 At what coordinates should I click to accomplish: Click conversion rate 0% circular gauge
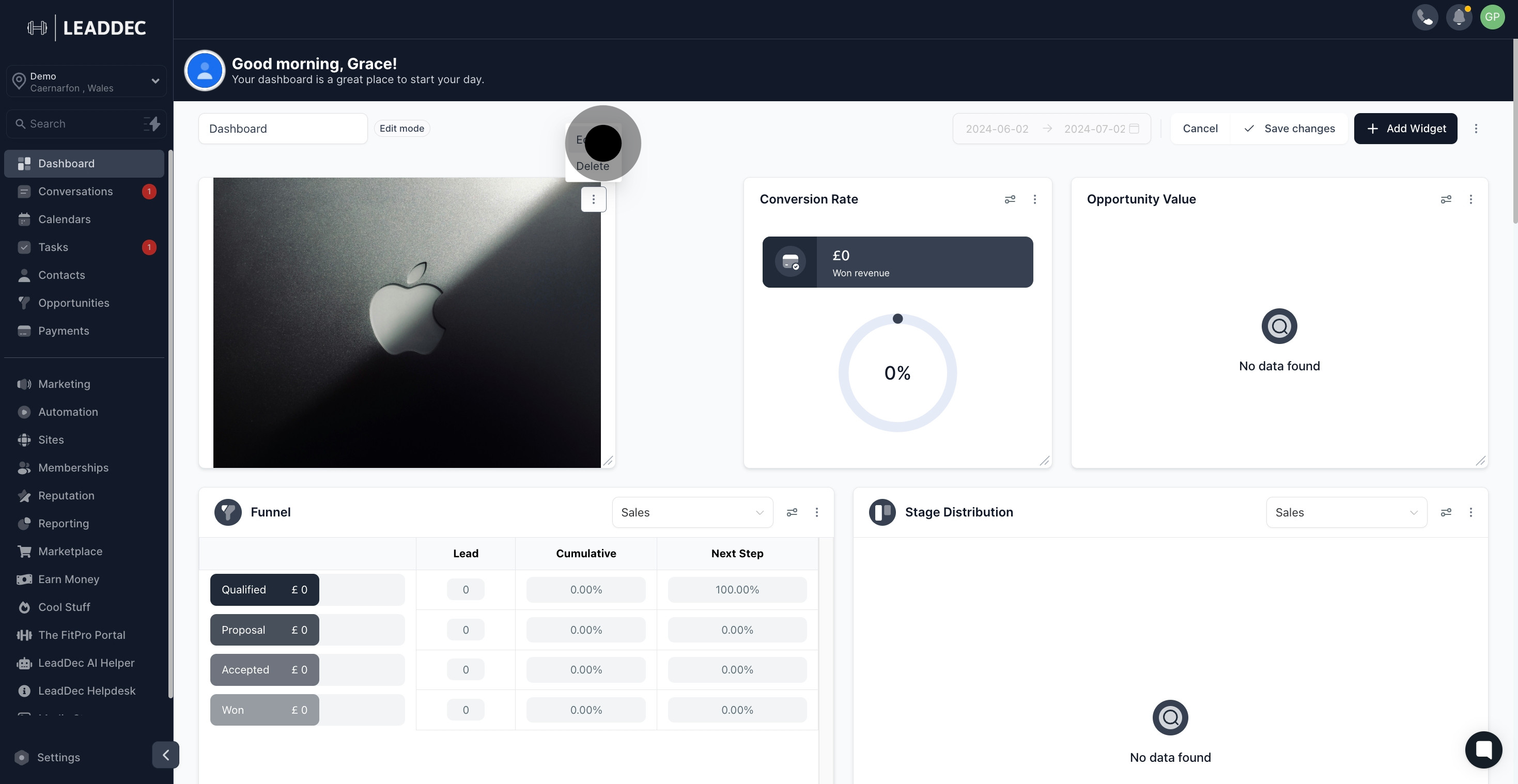[897, 373]
